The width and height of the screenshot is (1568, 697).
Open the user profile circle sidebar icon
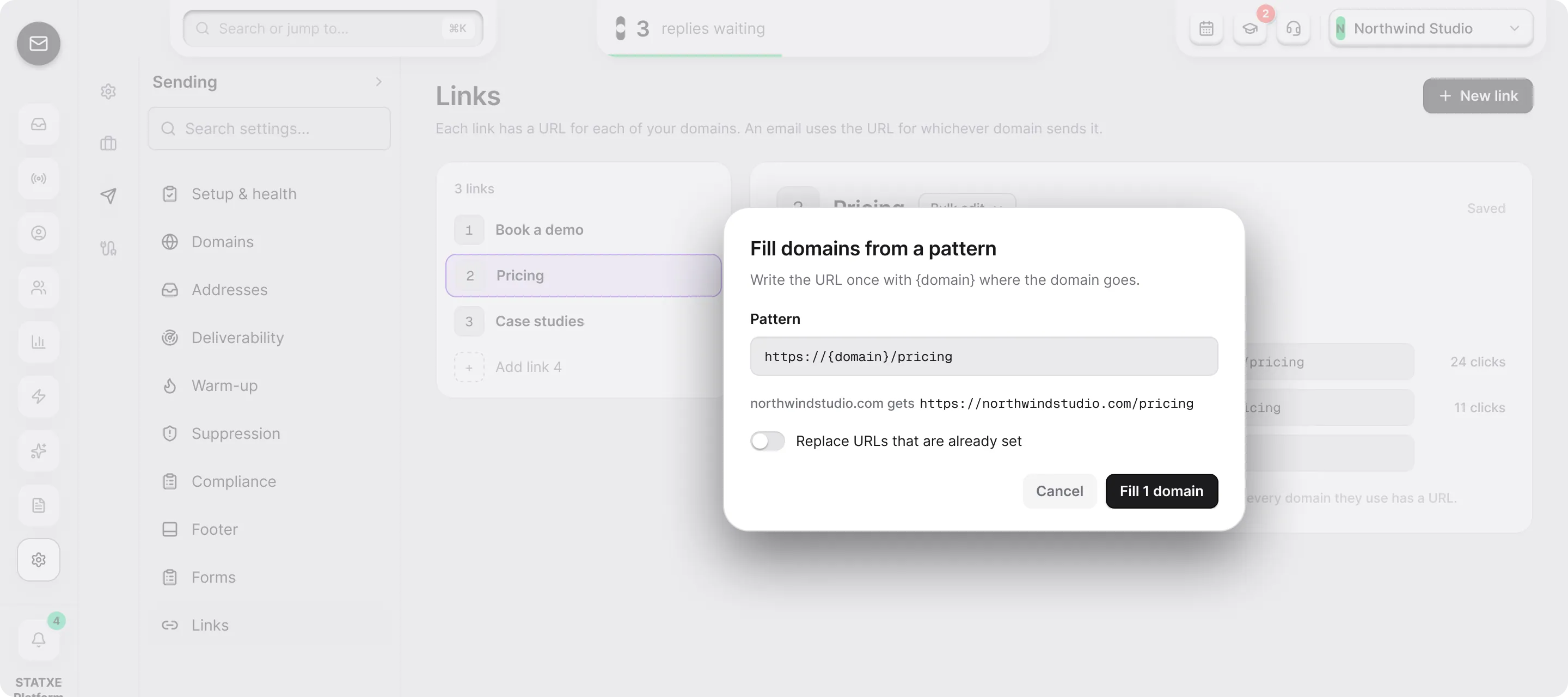point(38,233)
